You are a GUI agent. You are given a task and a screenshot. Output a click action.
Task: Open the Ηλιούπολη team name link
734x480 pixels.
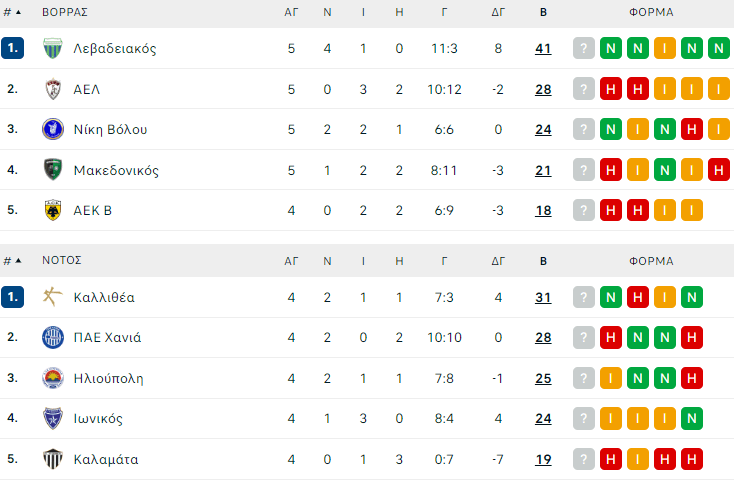point(108,378)
